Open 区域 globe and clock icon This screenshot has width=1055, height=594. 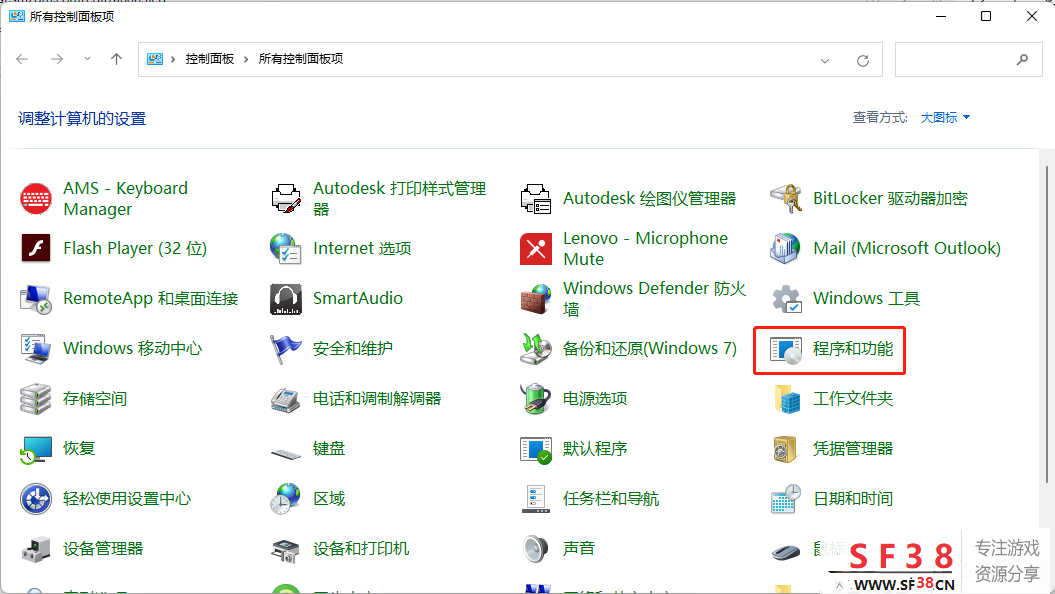(286, 499)
